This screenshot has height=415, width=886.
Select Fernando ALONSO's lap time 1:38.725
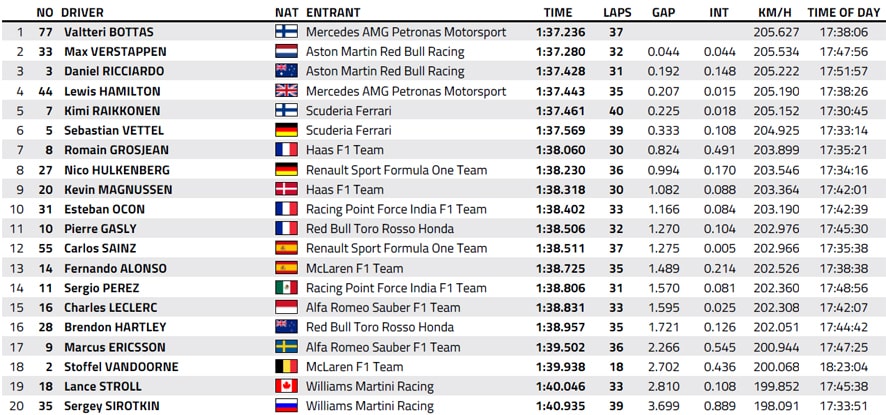(x=561, y=268)
